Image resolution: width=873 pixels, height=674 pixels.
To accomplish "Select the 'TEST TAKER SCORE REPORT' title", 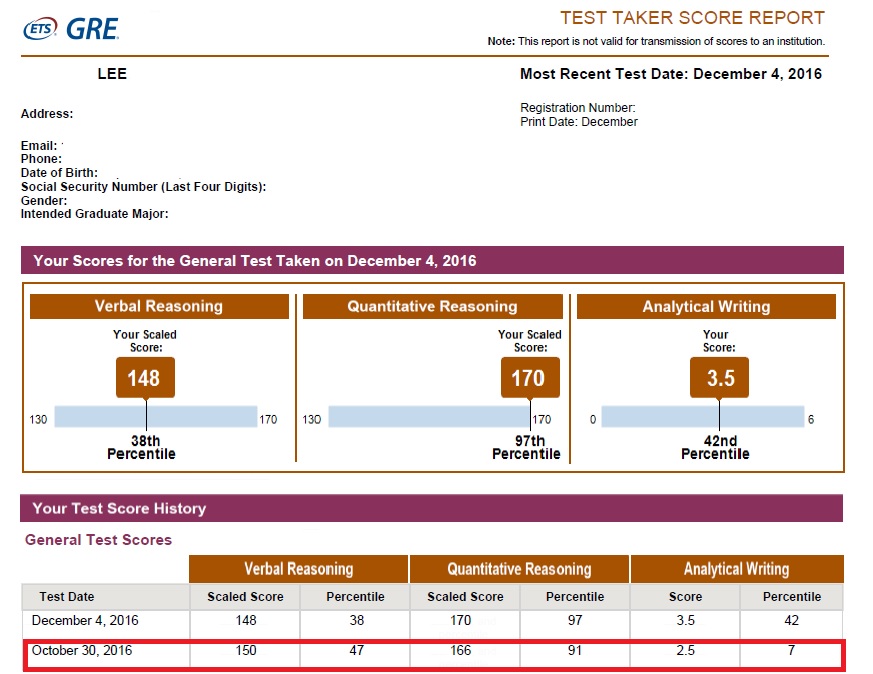I will (692, 18).
